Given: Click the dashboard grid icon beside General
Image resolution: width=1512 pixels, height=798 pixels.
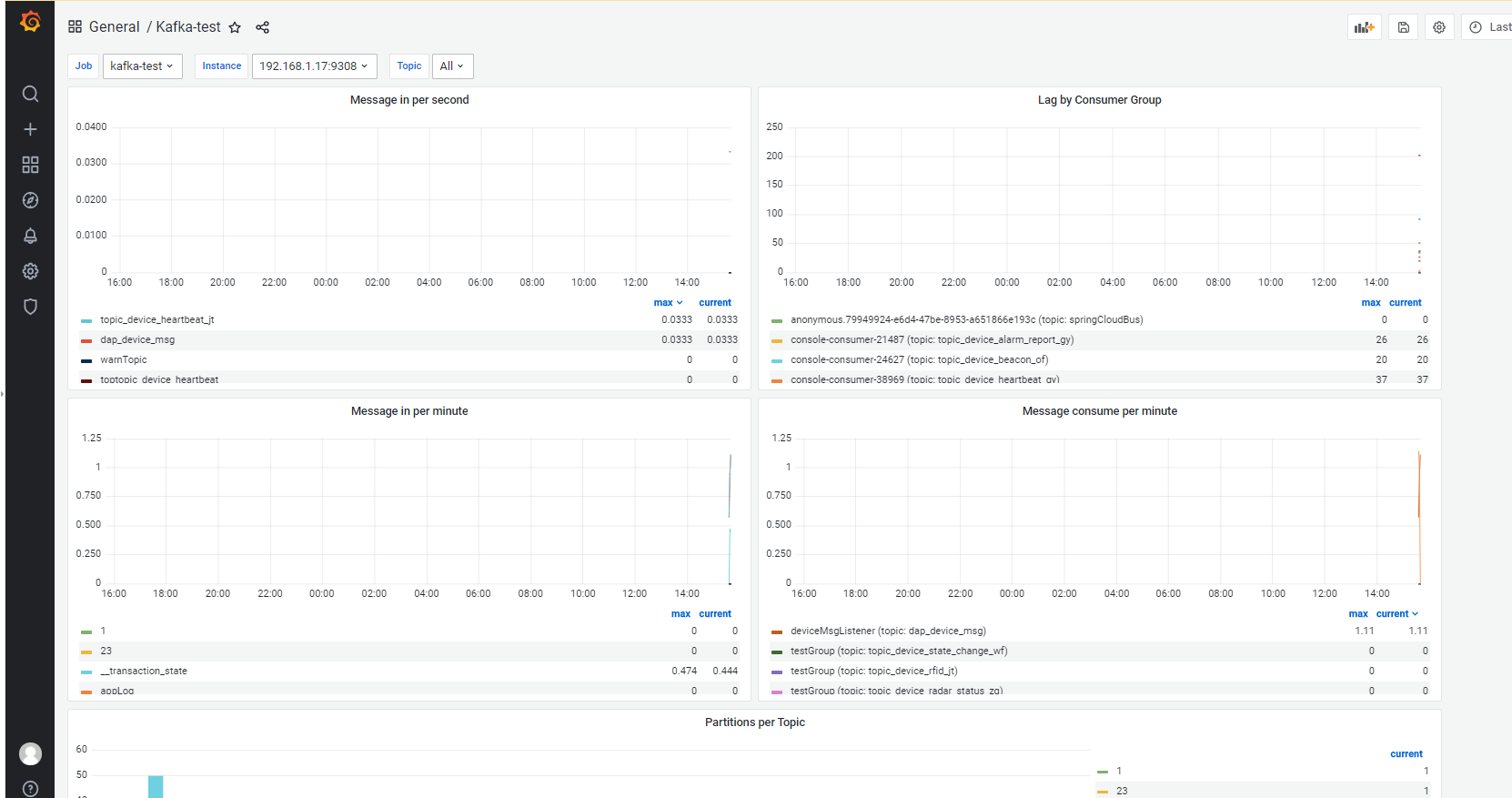Looking at the screenshot, I should tap(76, 27).
